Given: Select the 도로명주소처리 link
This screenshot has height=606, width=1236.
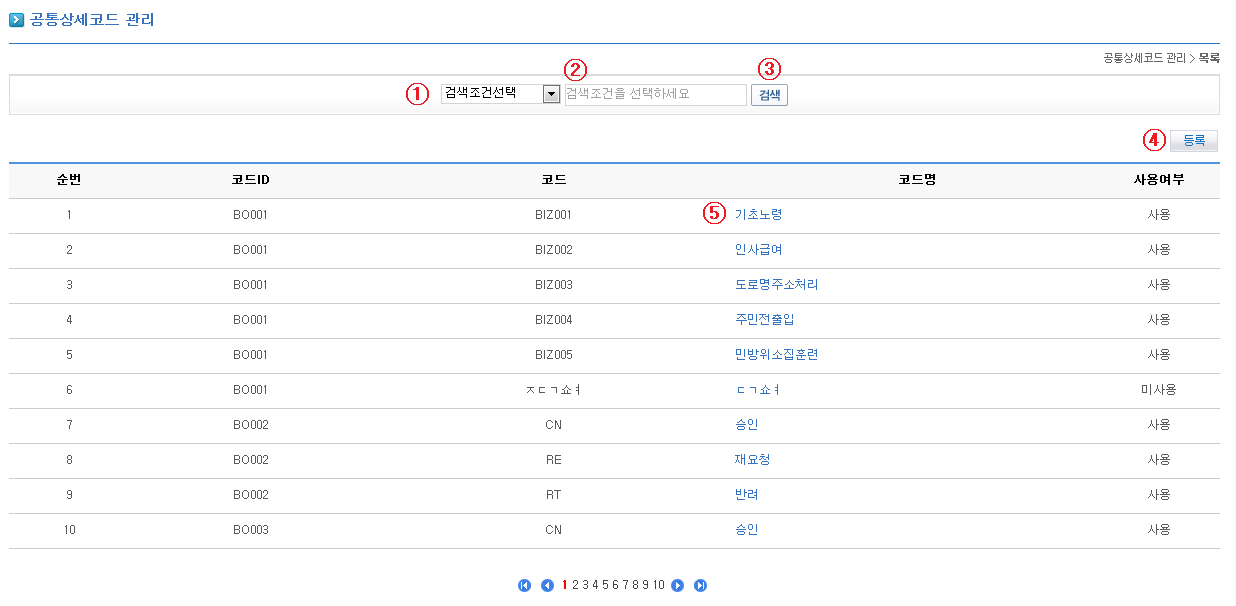Looking at the screenshot, I should click(x=776, y=285).
